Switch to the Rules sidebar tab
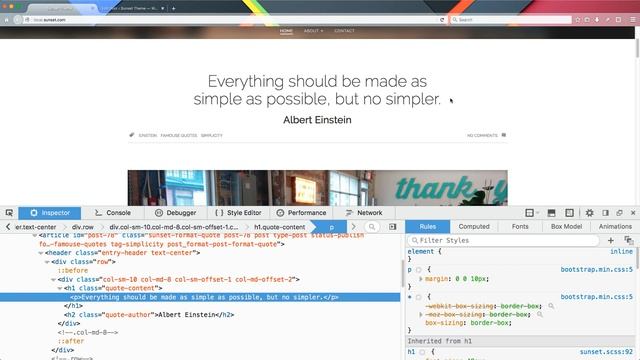The image size is (640, 360). tap(428, 227)
